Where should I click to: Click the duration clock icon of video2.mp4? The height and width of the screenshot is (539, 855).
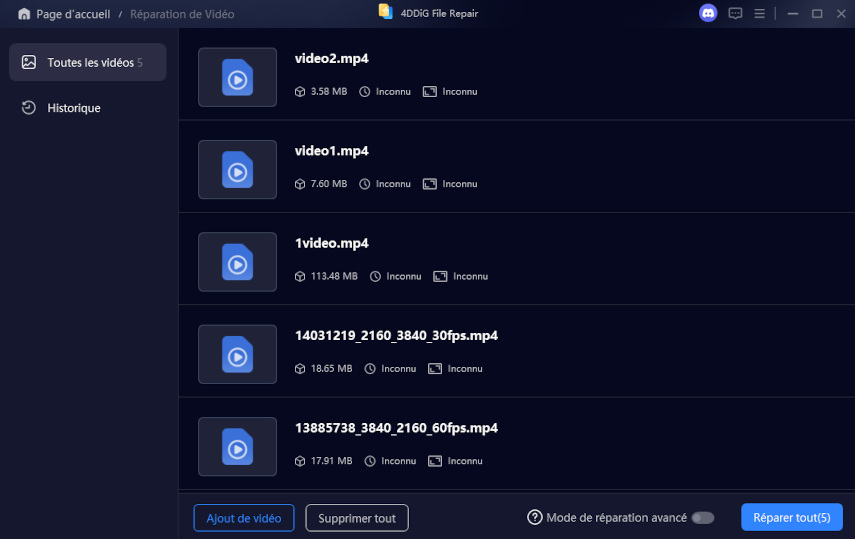coord(364,92)
